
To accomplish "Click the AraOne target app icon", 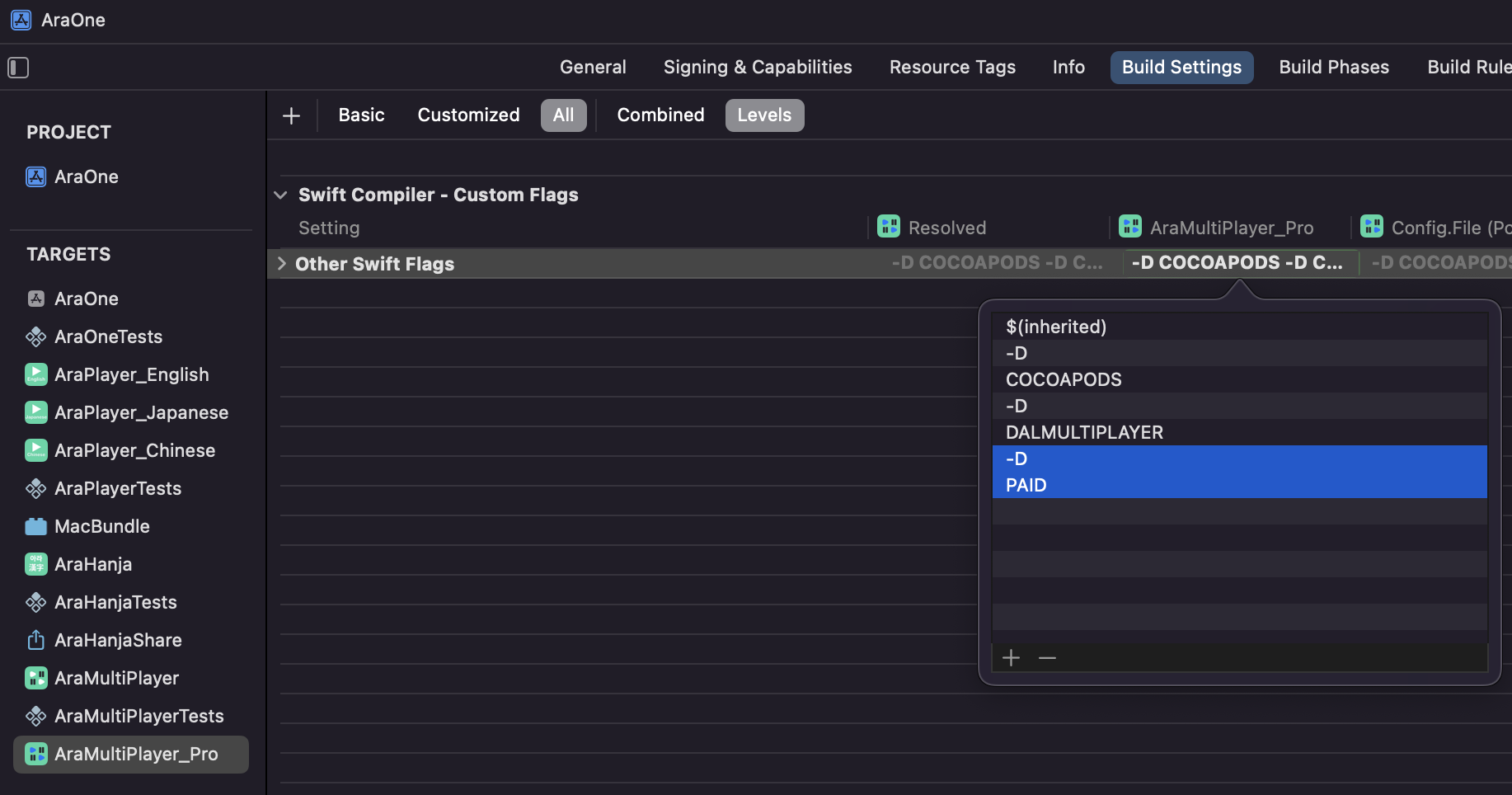I will tap(36, 299).
